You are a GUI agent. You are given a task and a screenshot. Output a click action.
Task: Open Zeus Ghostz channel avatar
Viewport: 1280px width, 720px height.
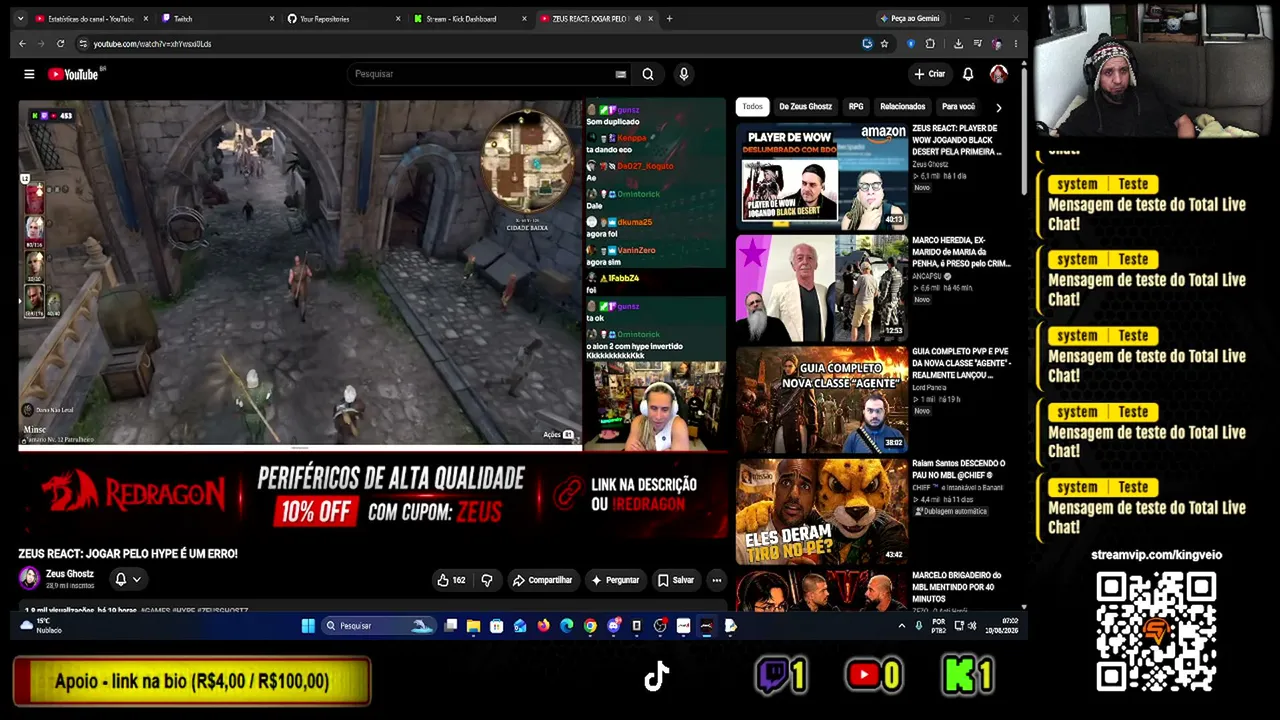coord(29,579)
